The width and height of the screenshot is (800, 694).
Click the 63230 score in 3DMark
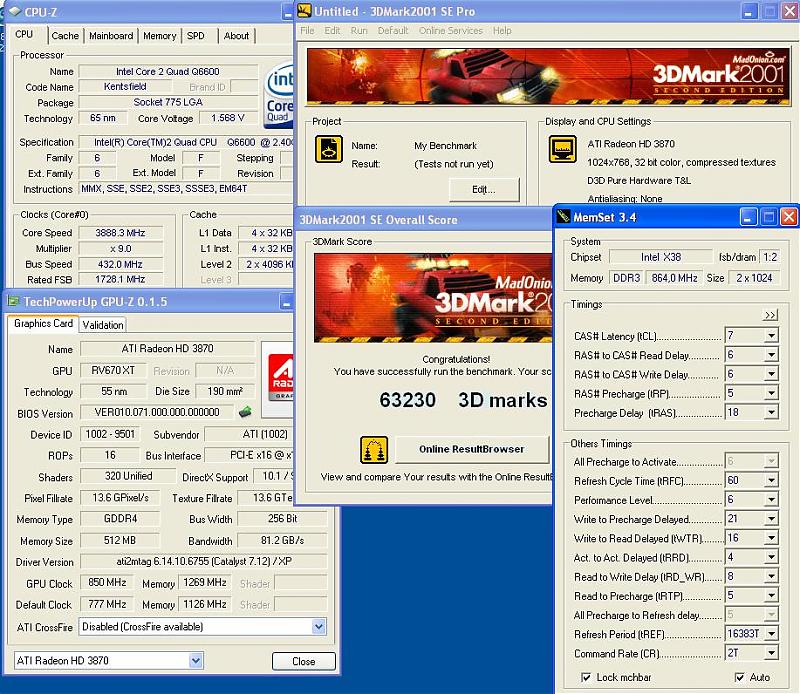point(408,400)
